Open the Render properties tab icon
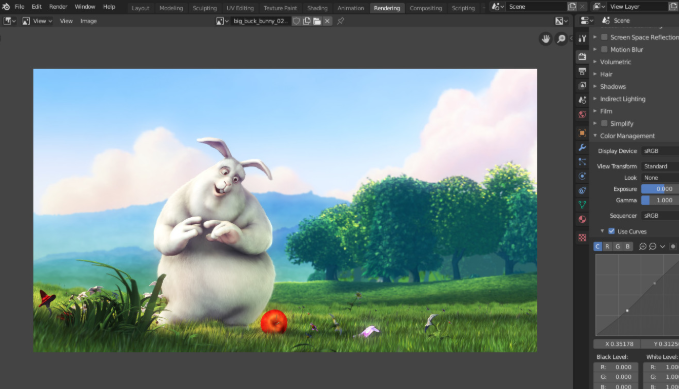This screenshot has width=679, height=389. point(582,57)
